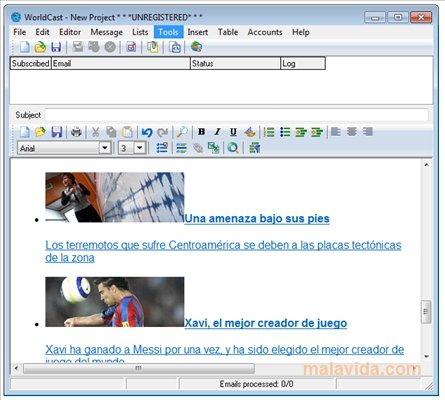445x400 pixels.
Task: Center align the text
Action: click(x=352, y=132)
